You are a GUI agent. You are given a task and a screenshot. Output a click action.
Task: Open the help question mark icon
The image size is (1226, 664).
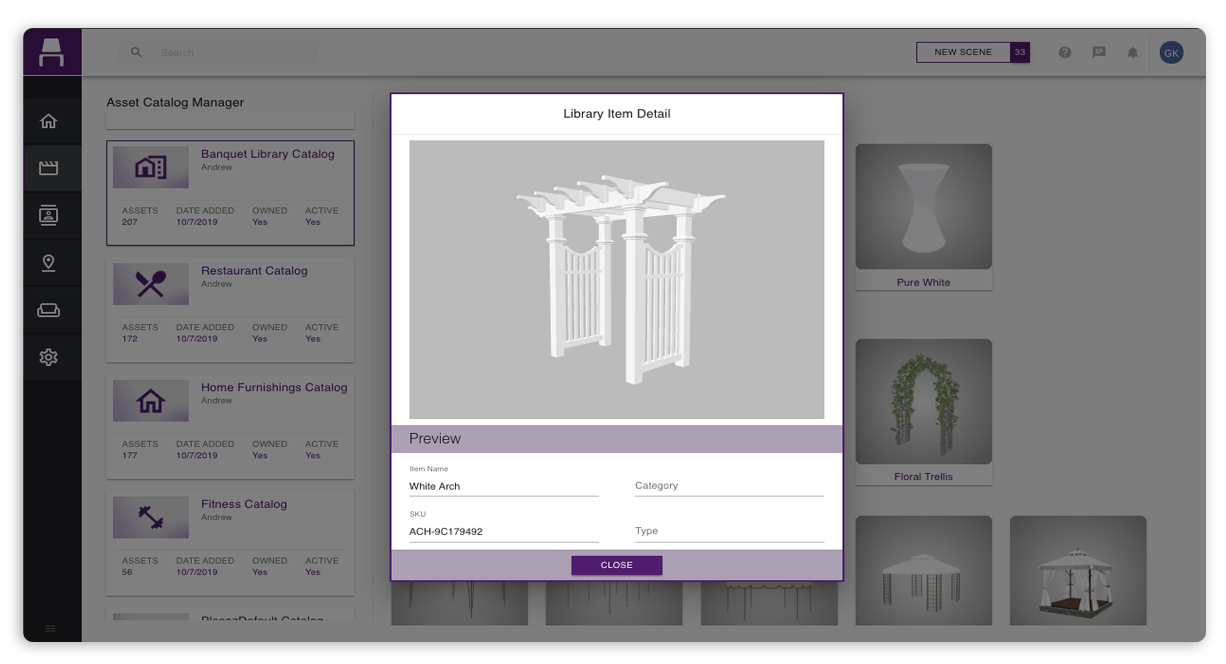(x=1065, y=52)
